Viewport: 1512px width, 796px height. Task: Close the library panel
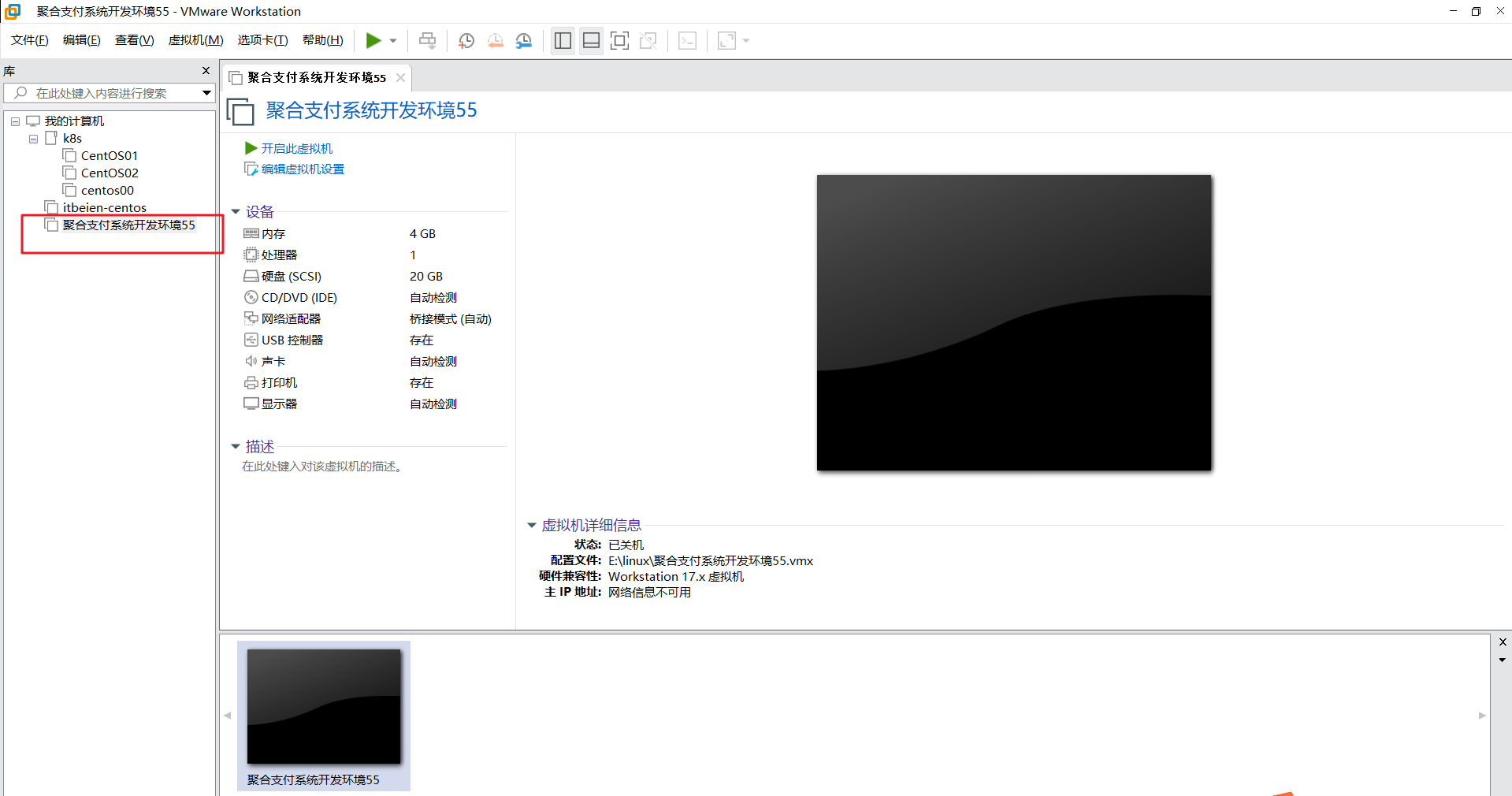coord(206,71)
